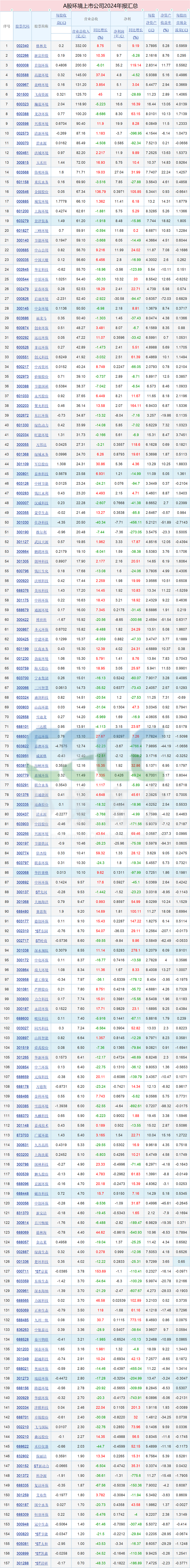
Task: Open stock code link 002340
Action: pyautogui.click(x=23, y=46)
